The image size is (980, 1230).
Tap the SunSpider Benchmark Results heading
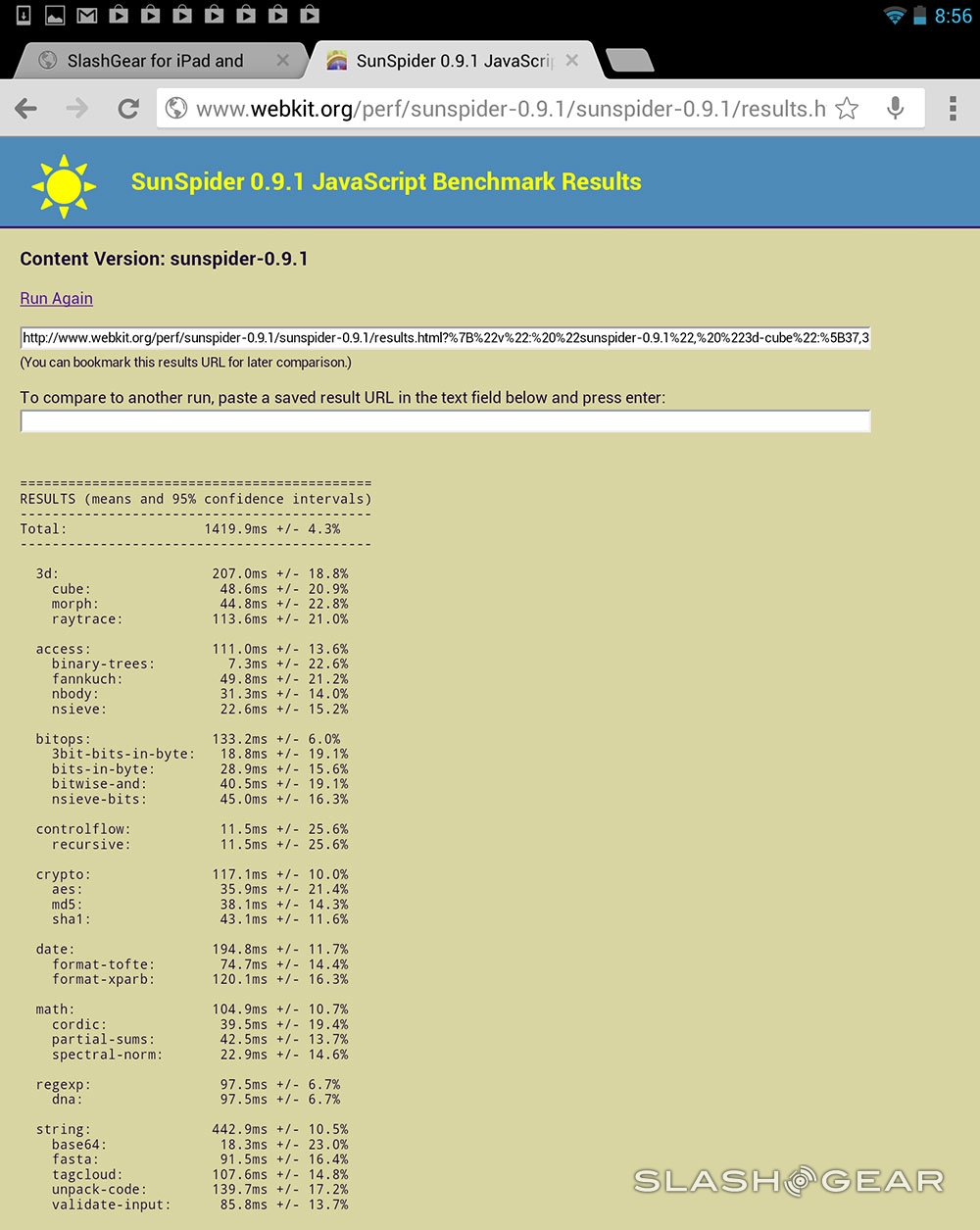386,182
